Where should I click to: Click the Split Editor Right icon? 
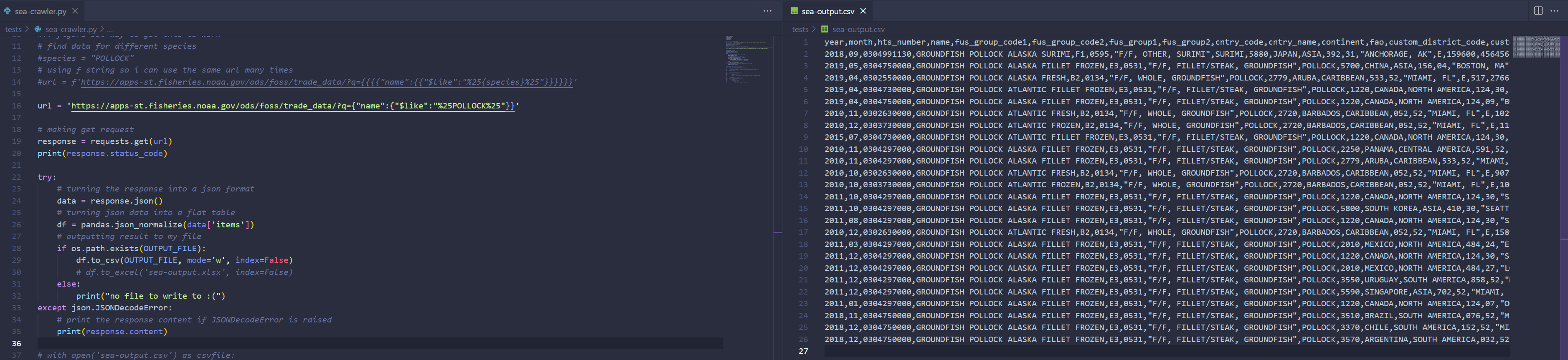(x=1538, y=11)
